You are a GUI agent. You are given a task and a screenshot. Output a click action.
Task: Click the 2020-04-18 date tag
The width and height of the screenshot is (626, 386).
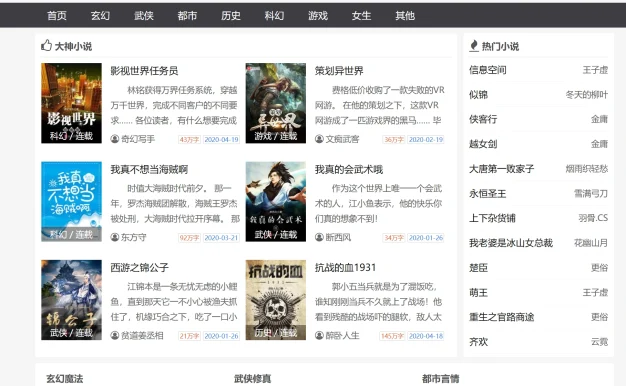(426, 336)
